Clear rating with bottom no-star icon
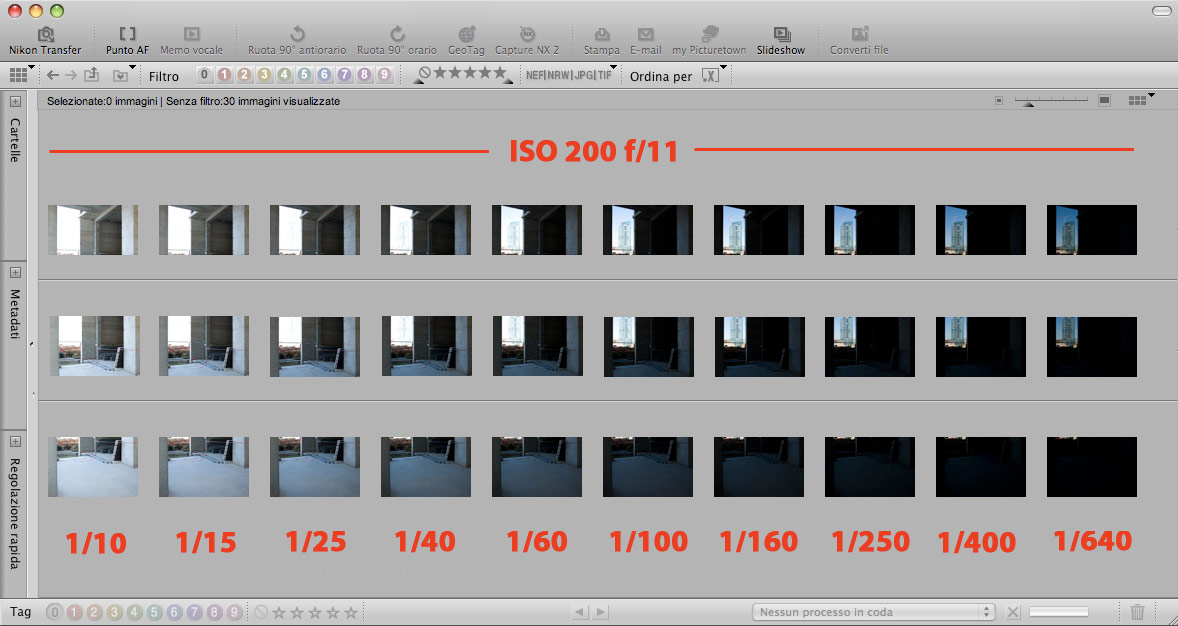The height and width of the screenshot is (626, 1178). [261, 612]
